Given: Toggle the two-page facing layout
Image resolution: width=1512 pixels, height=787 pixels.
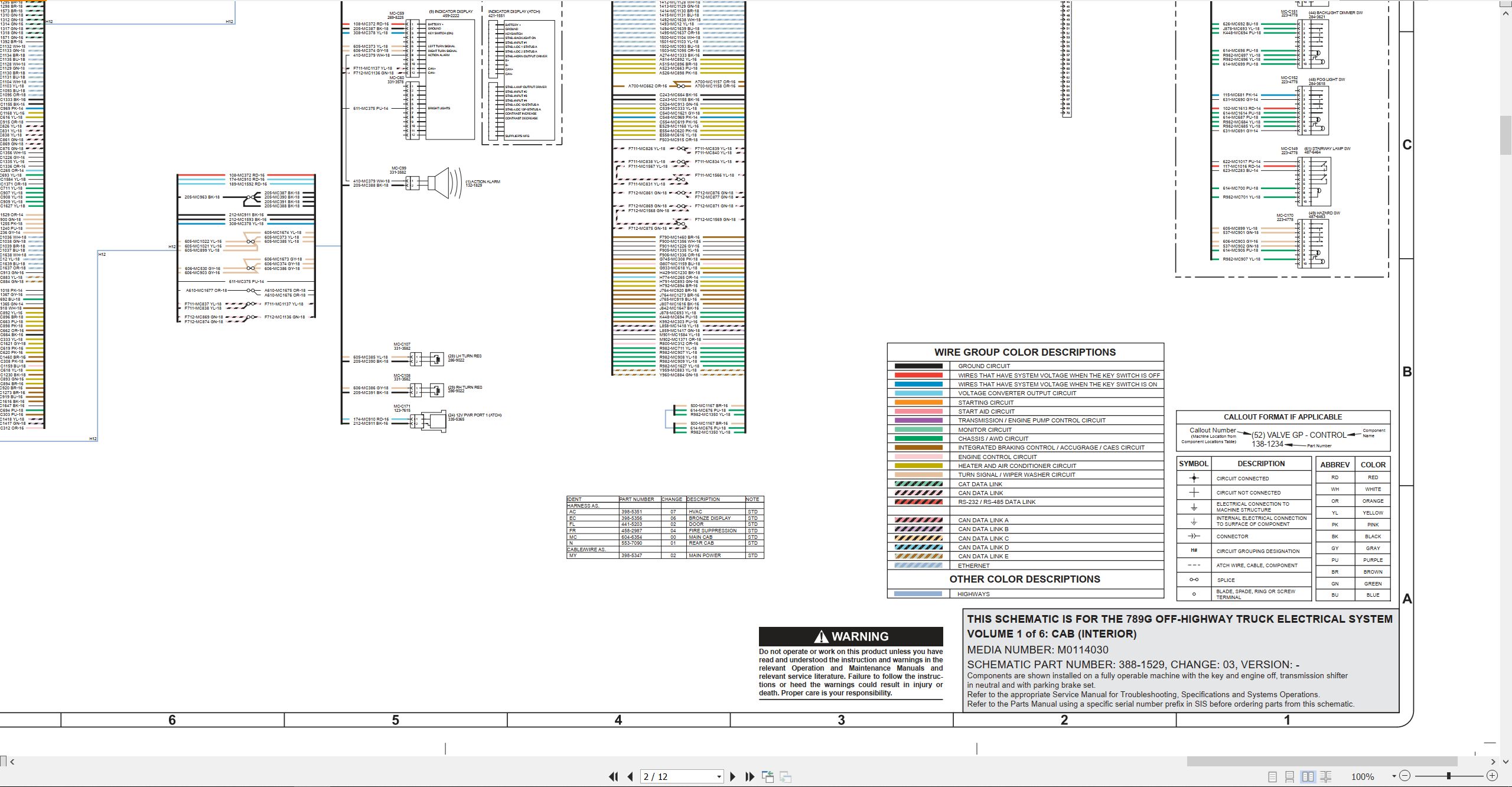Looking at the screenshot, I should click(x=1308, y=776).
